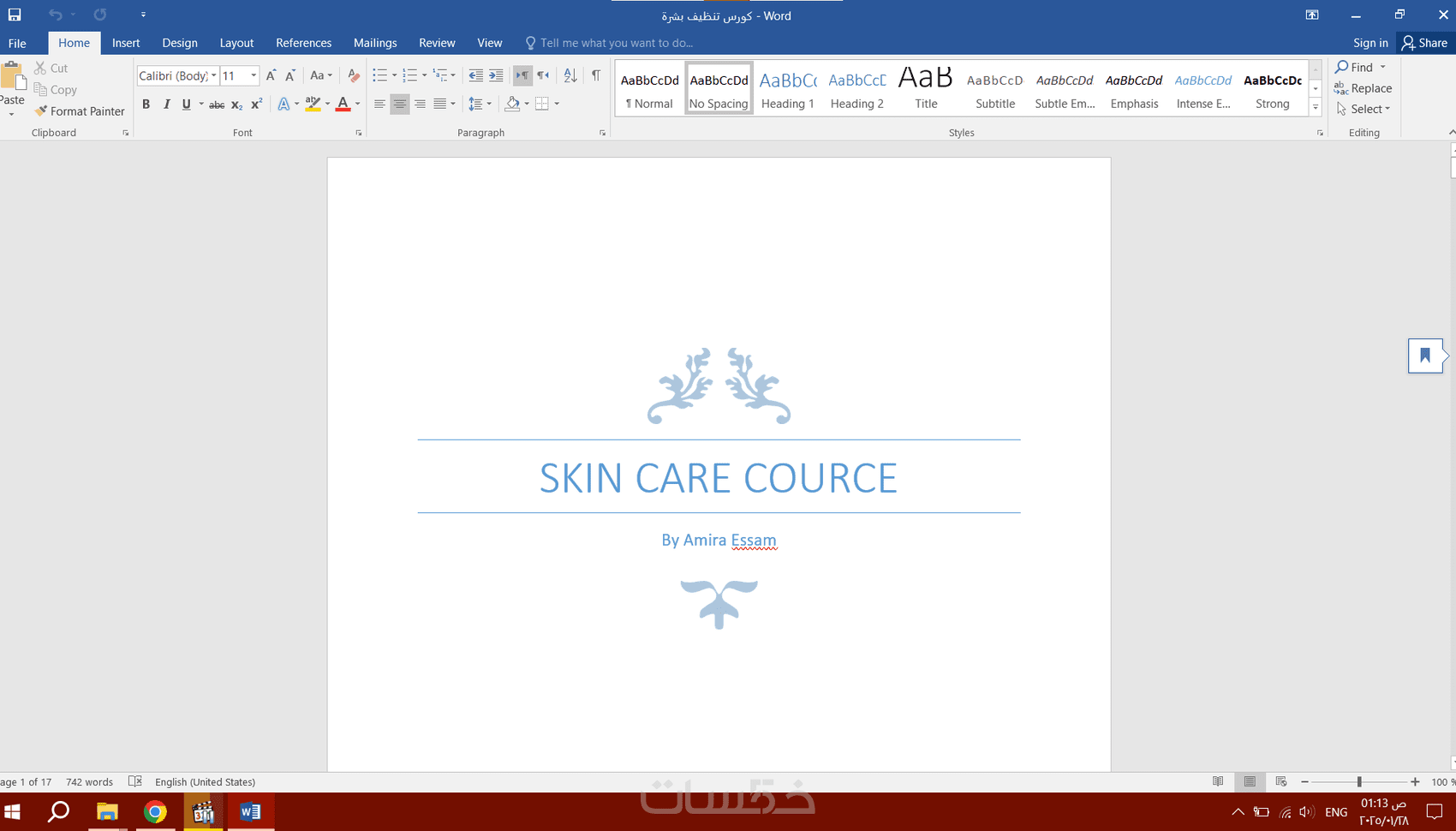Apply superscript formatting

point(256,105)
